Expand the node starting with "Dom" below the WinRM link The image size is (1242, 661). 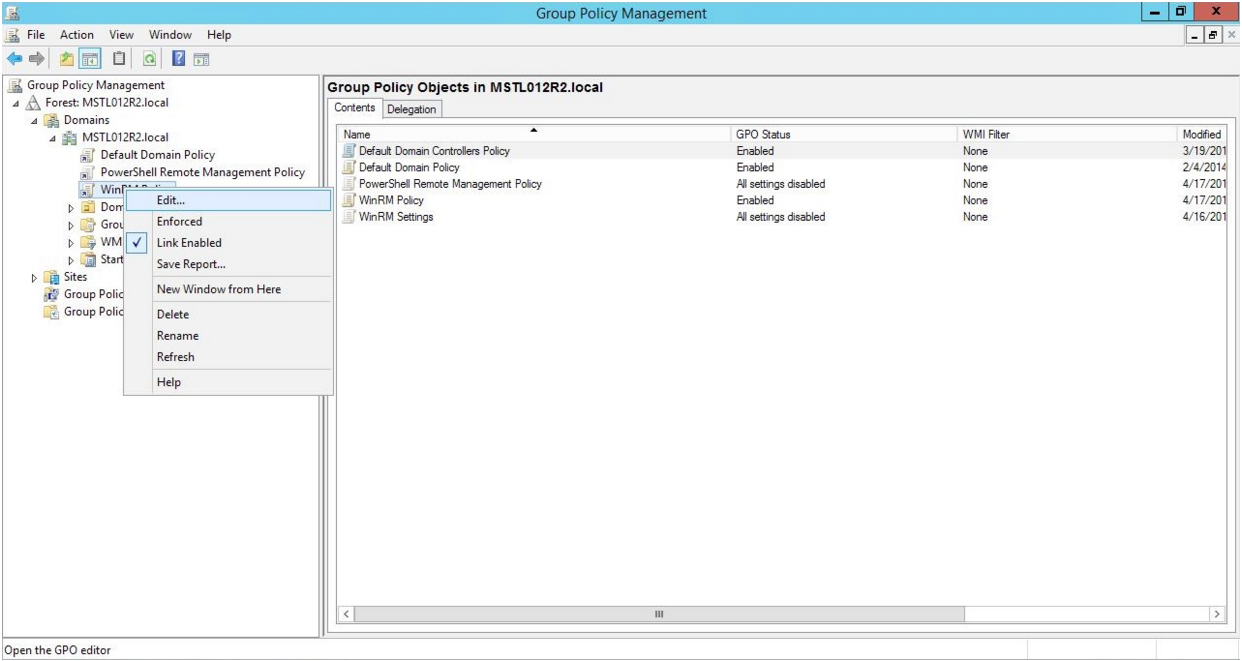71,207
